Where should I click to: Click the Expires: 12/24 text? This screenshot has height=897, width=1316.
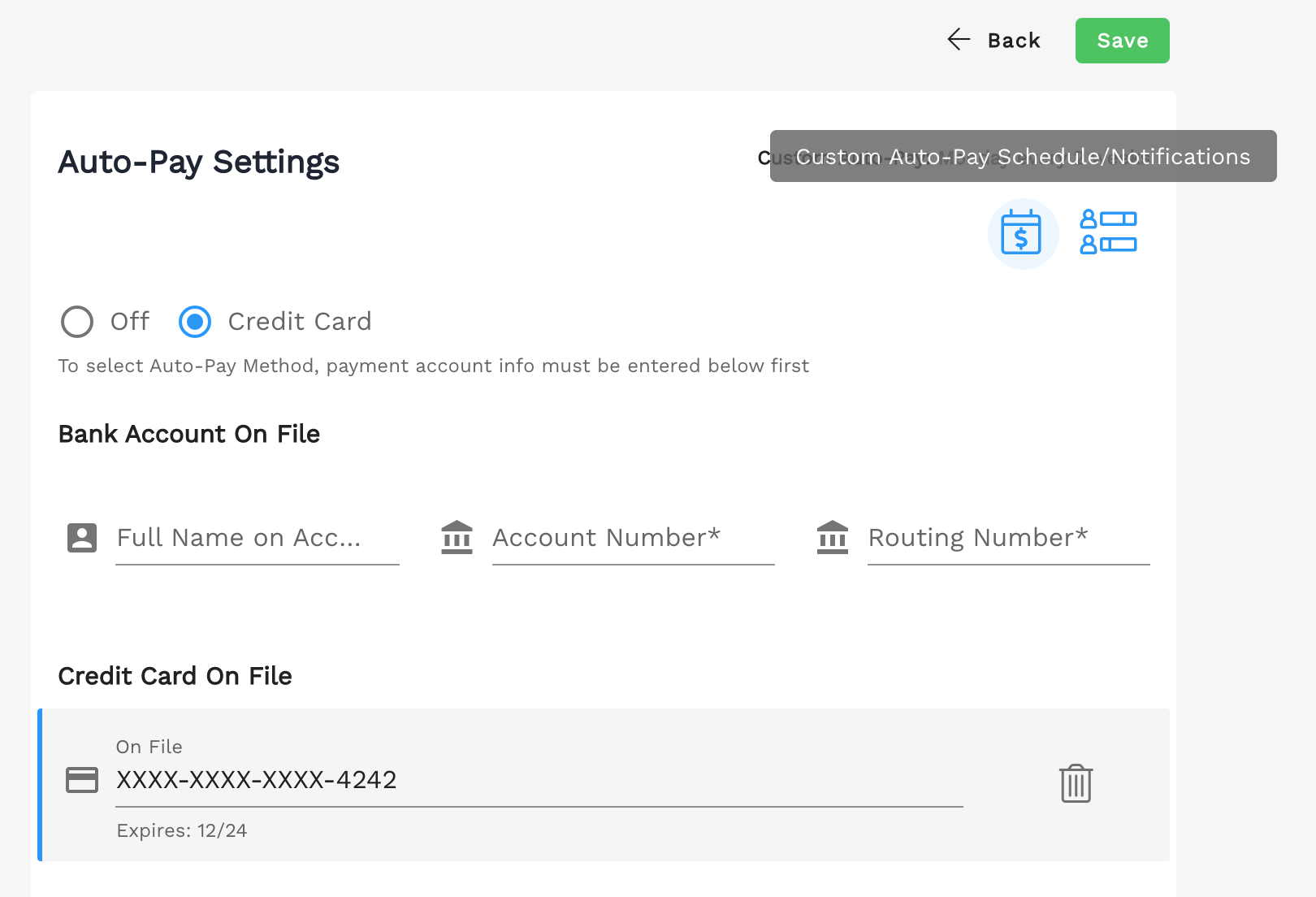click(x=182, y=830)
